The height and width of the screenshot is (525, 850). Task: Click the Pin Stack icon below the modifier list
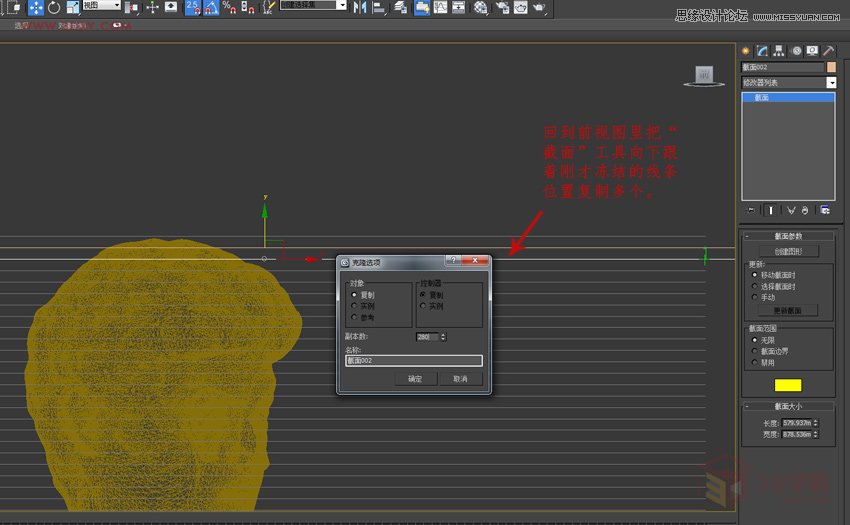tap(751, 210)
